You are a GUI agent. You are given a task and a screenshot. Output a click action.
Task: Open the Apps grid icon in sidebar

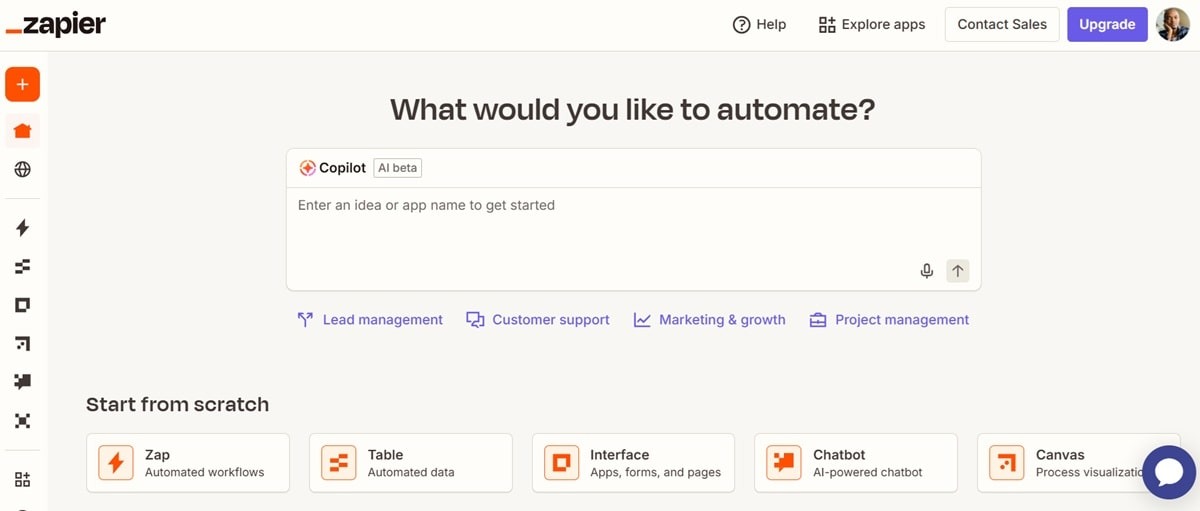22,479
